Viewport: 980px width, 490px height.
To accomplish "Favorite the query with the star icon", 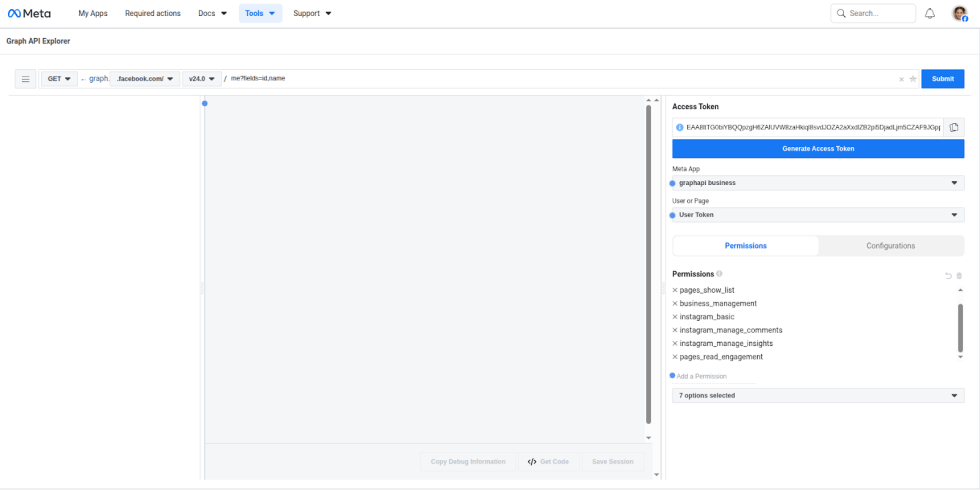I will pos(912,79).
